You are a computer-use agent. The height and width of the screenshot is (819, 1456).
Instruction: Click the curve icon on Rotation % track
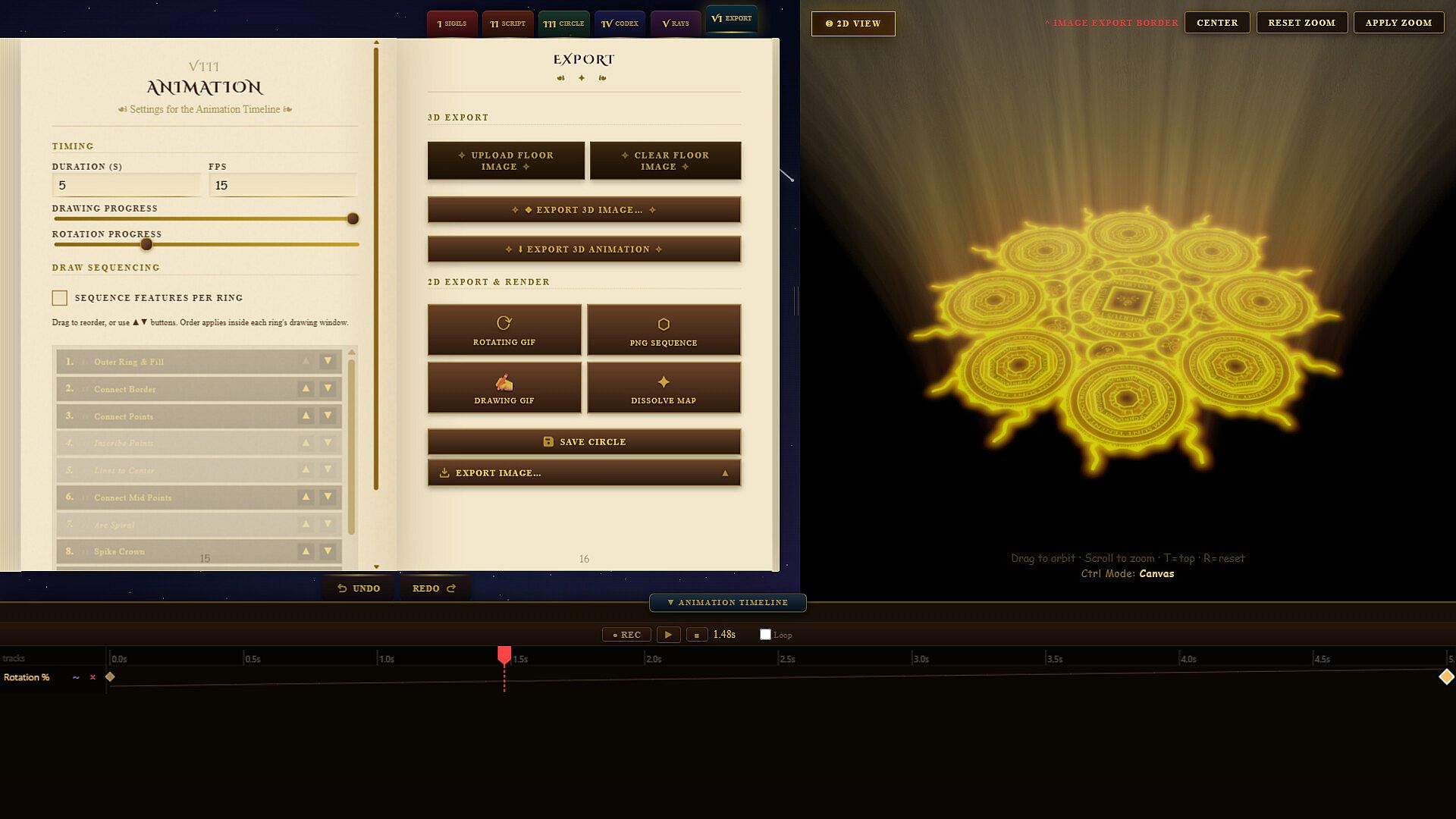tap(76, 677)
